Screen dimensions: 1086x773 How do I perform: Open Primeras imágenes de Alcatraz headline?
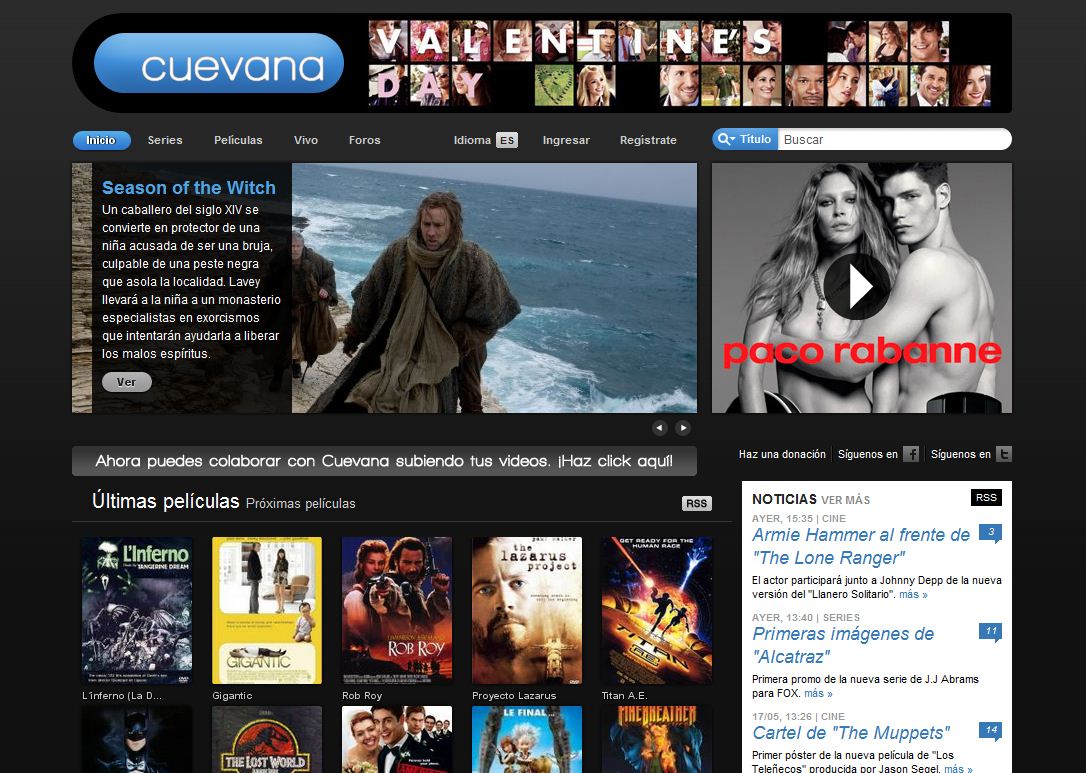tap(843, 645)
